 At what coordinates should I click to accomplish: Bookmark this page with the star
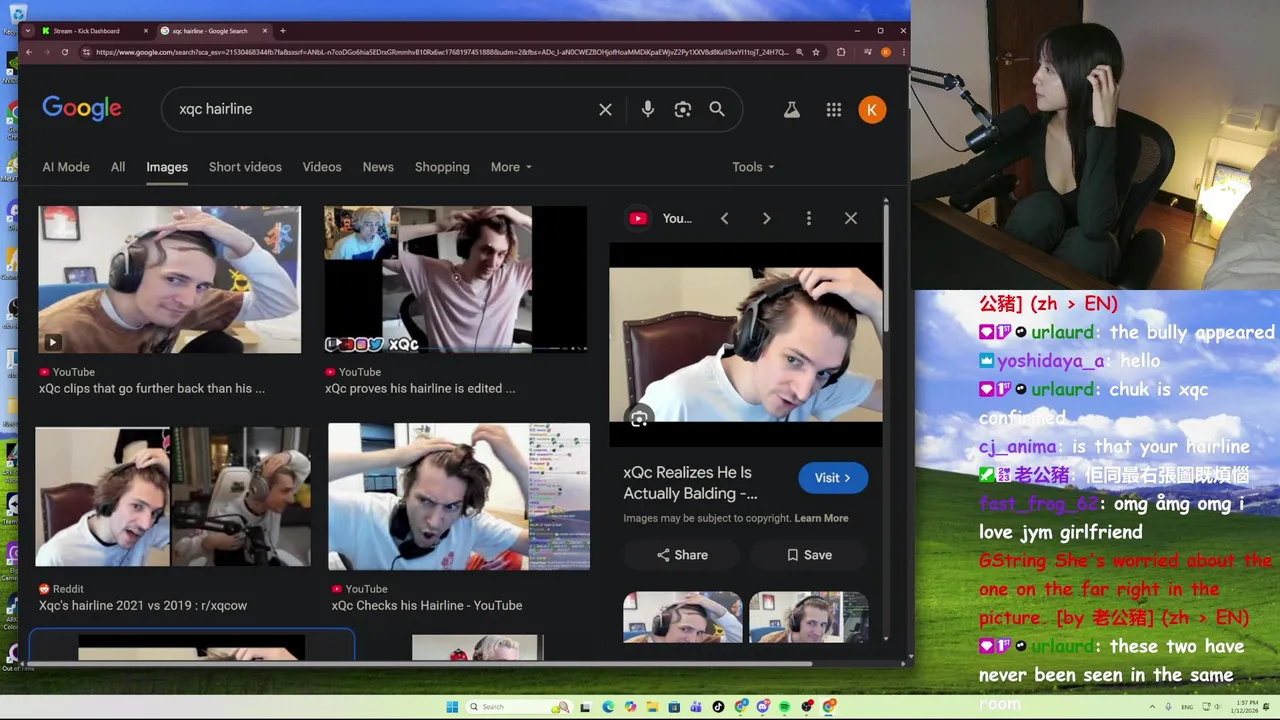816,52
